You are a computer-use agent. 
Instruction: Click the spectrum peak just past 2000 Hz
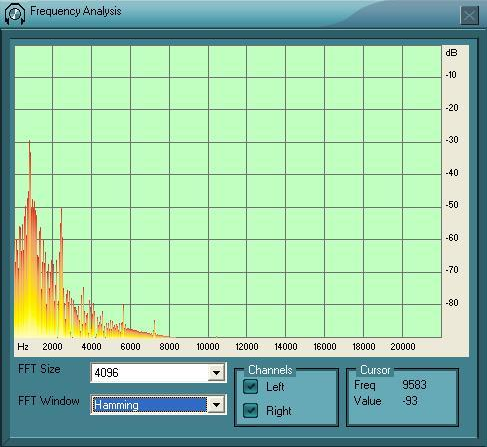click(x=61, y=211)
